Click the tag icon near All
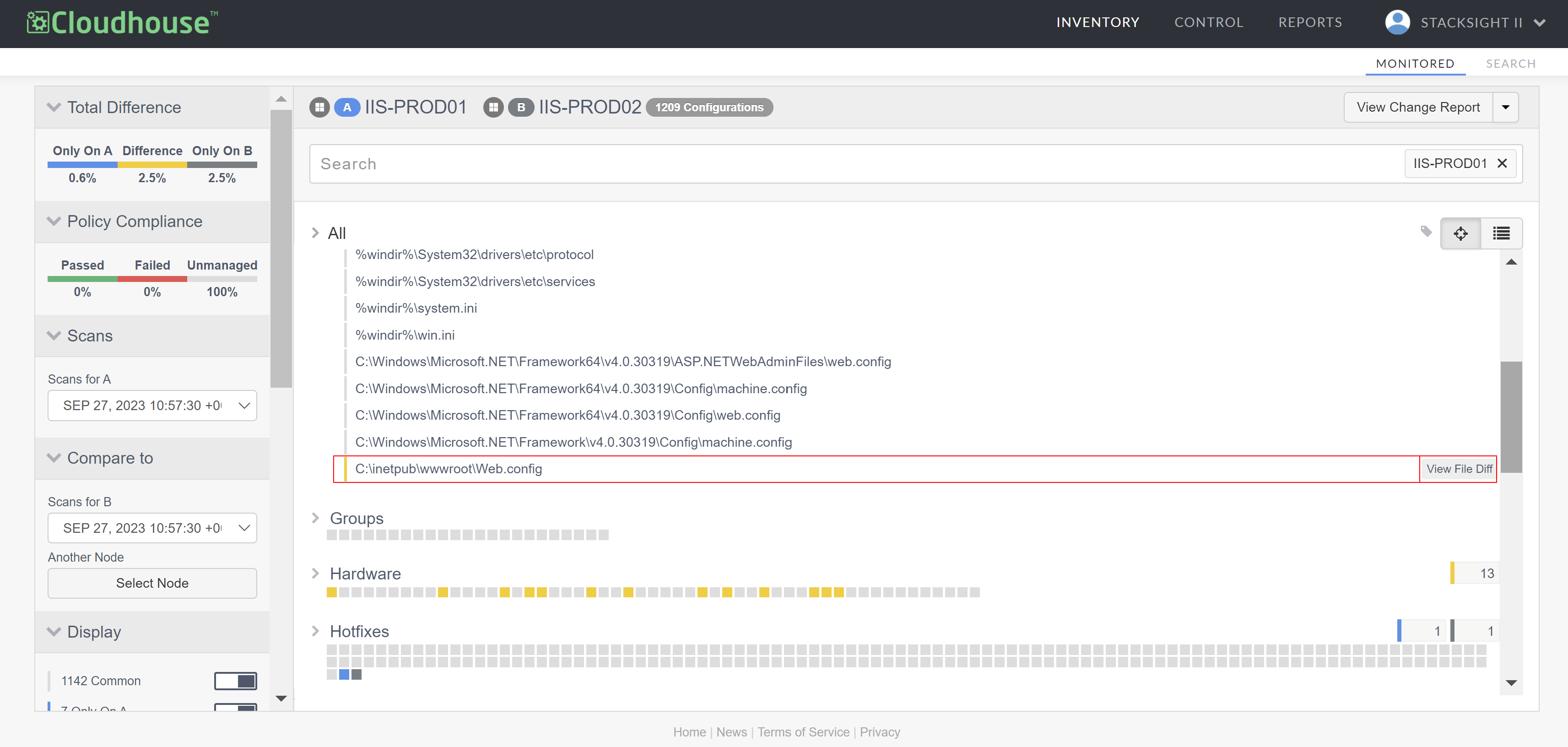The height and width of the screenshot is (747, 1568). click(1426, 231)
